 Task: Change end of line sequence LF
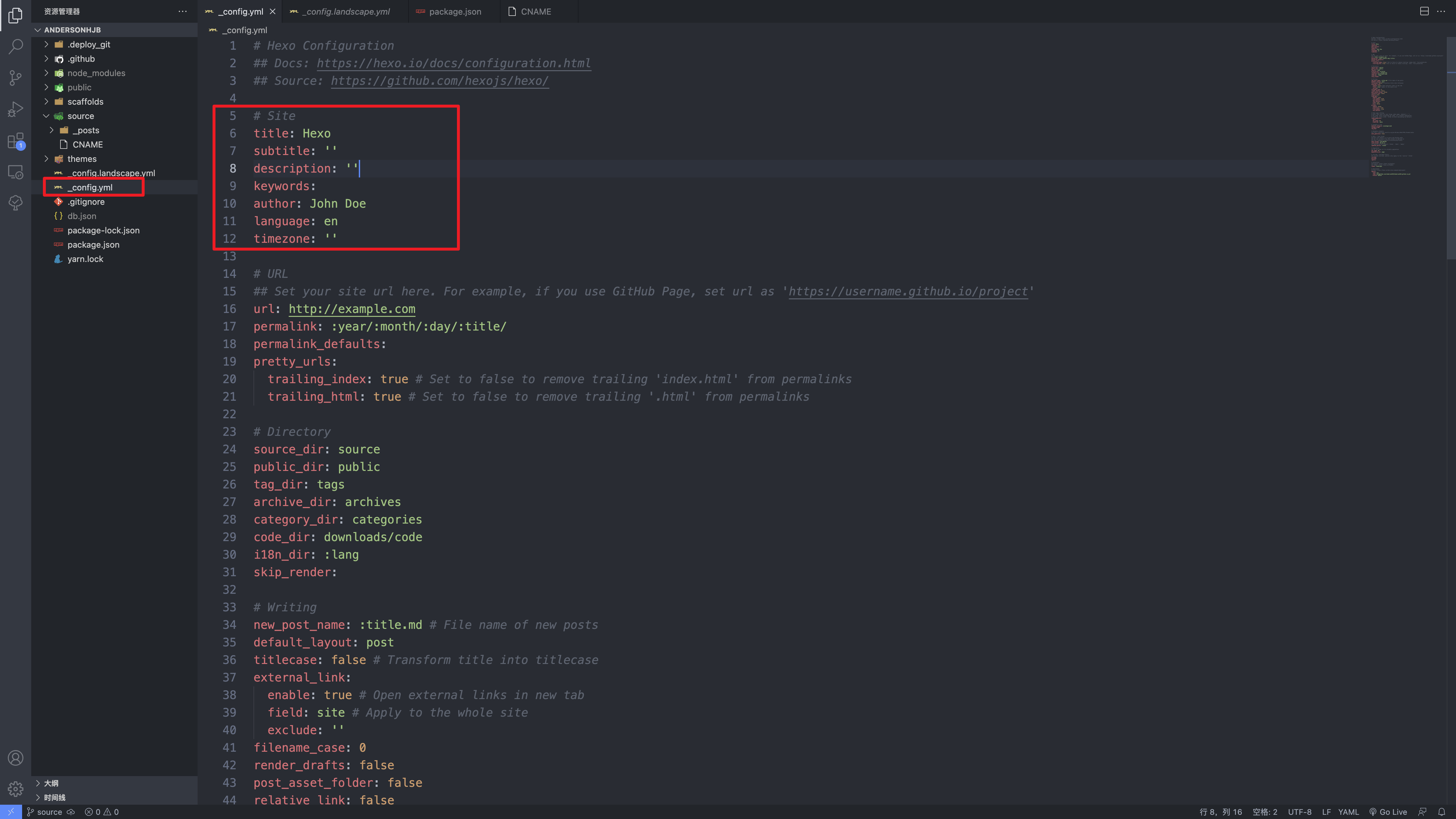click(1326, 812)
